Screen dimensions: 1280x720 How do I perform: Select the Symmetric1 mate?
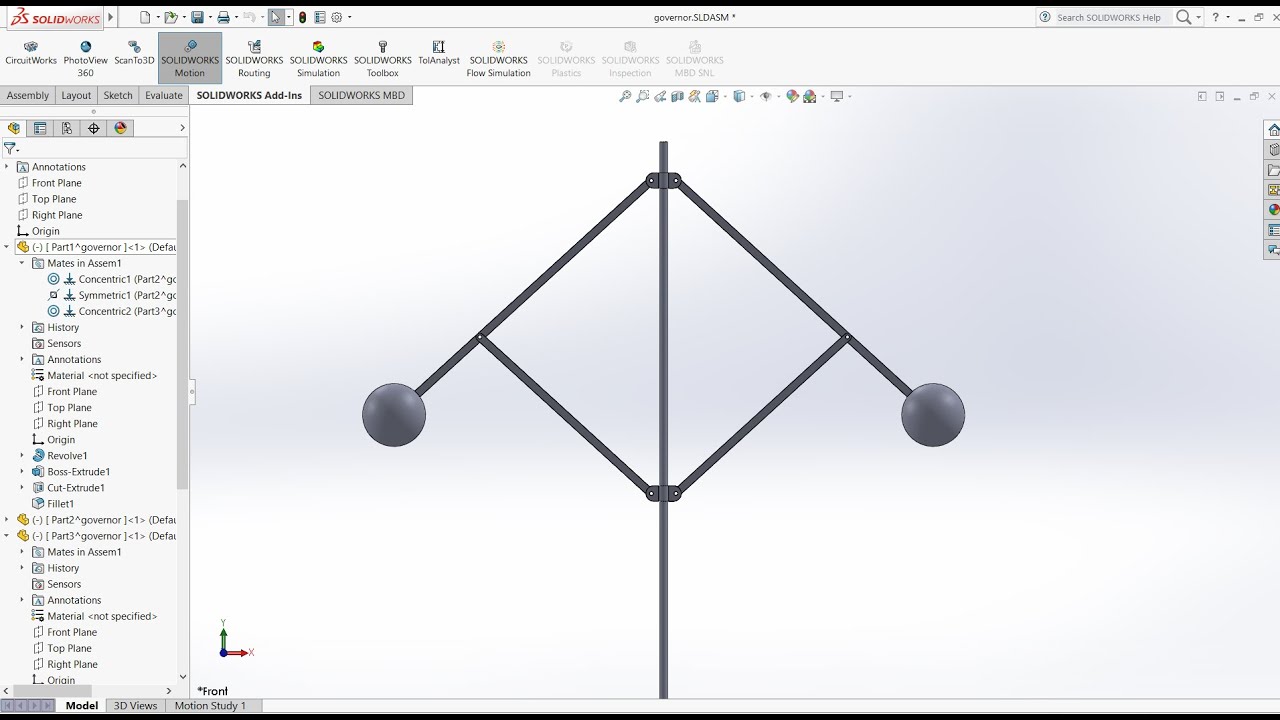click(x=112, y=295)
